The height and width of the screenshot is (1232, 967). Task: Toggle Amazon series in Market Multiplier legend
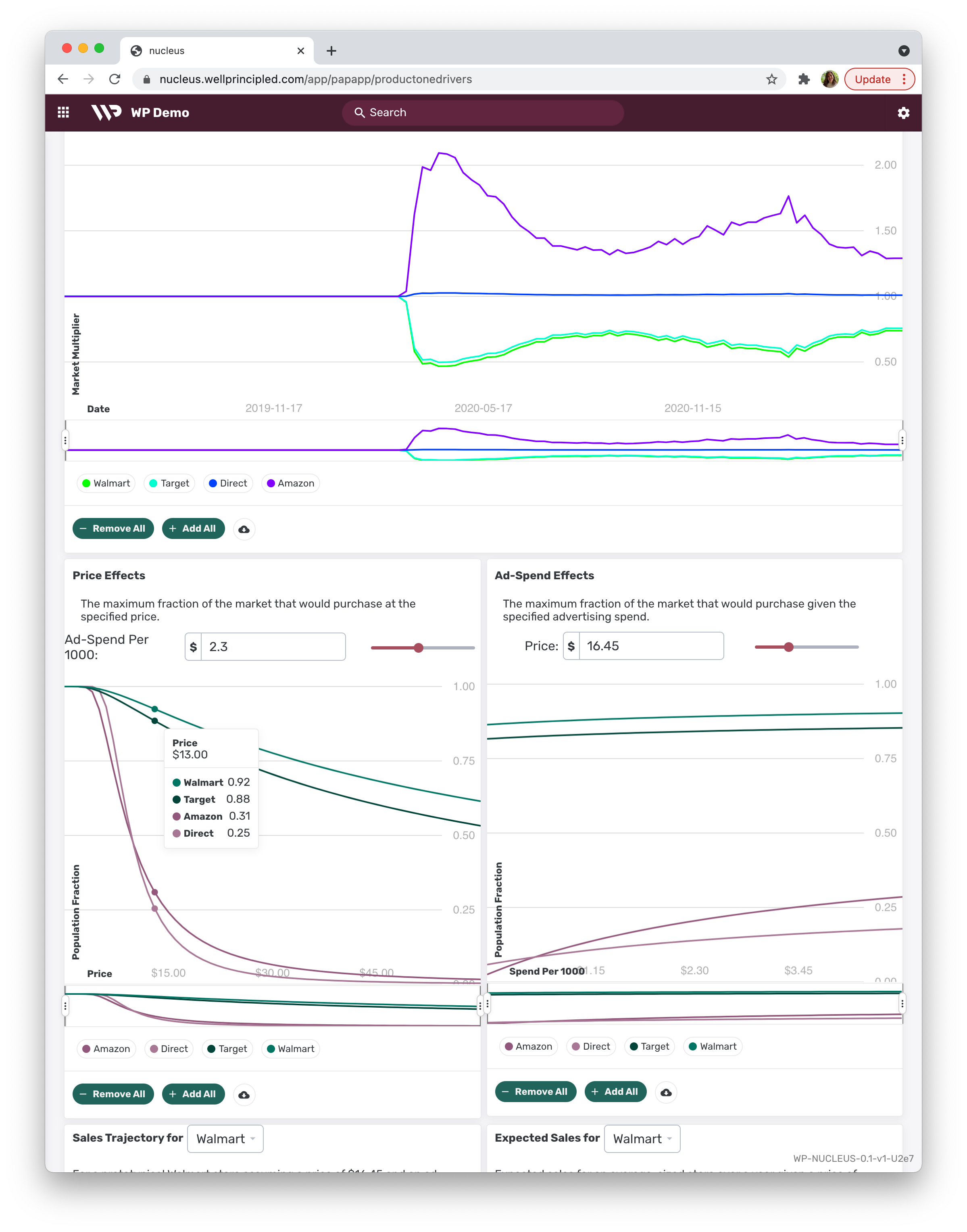click(290, 484)
